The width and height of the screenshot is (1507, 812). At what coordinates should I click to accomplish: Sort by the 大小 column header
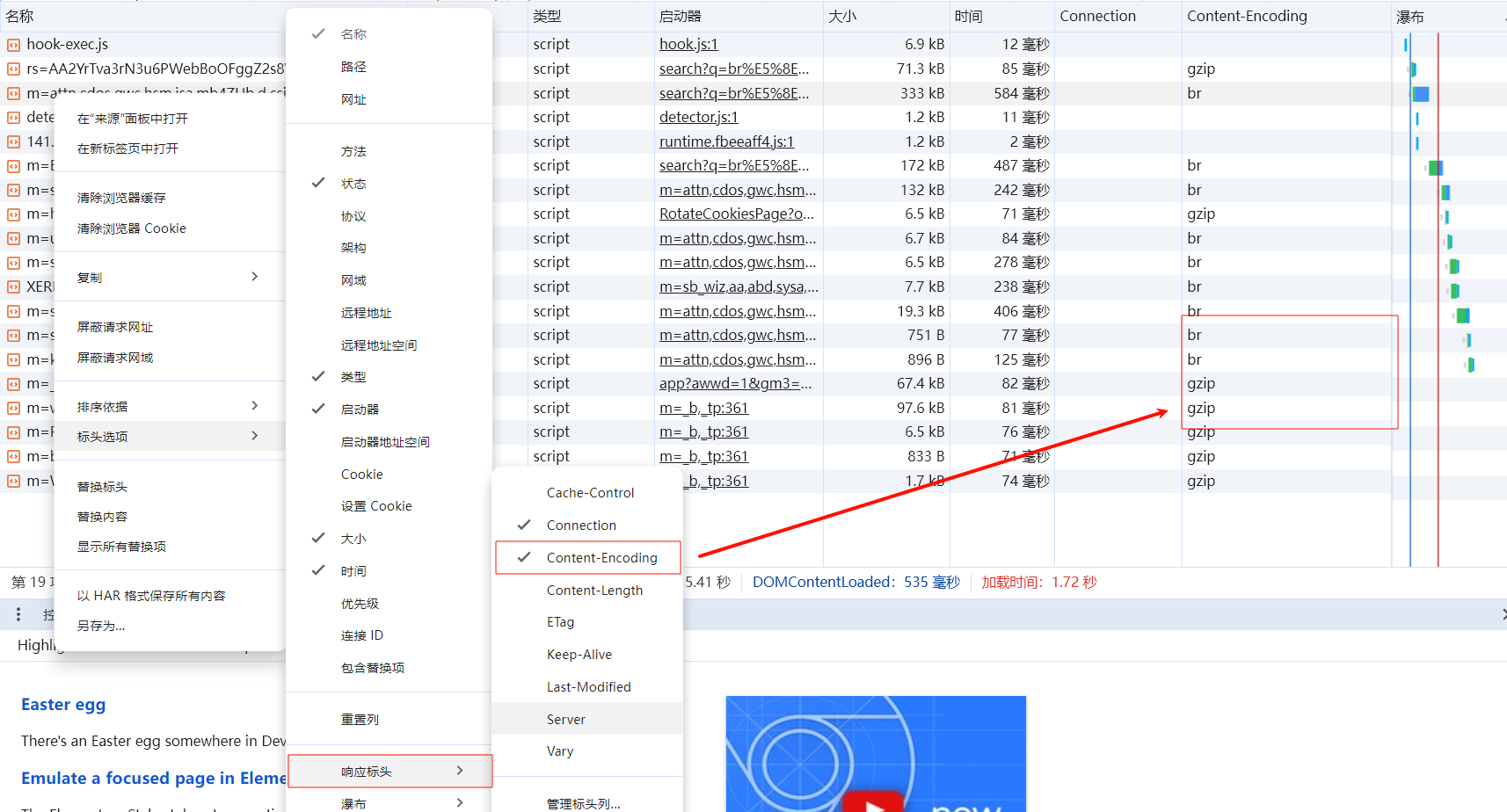click(x=842, y=17)
